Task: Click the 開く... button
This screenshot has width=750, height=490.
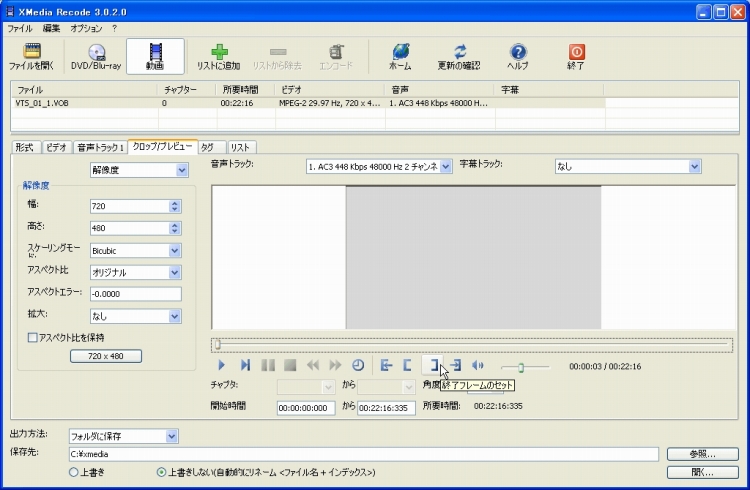Action: click(x=703, y=472)
